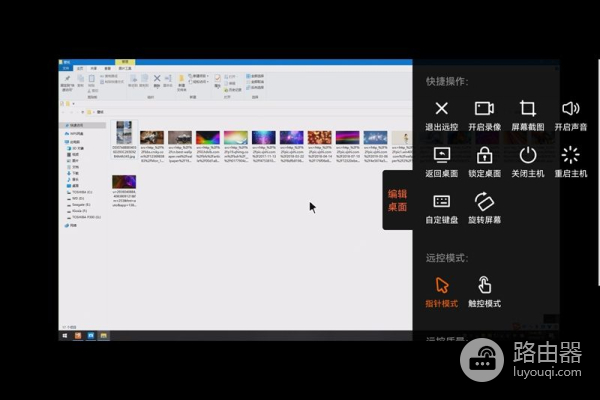600x400 pixels.
Task: Enable sound with 开启声音 toggle
Action: click(571, 109)
